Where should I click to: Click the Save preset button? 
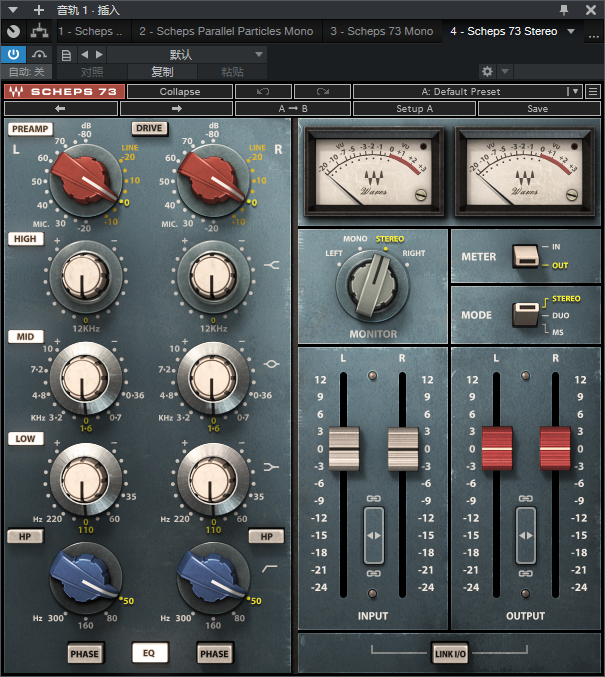pyautogui.click(x=539, y=108)
